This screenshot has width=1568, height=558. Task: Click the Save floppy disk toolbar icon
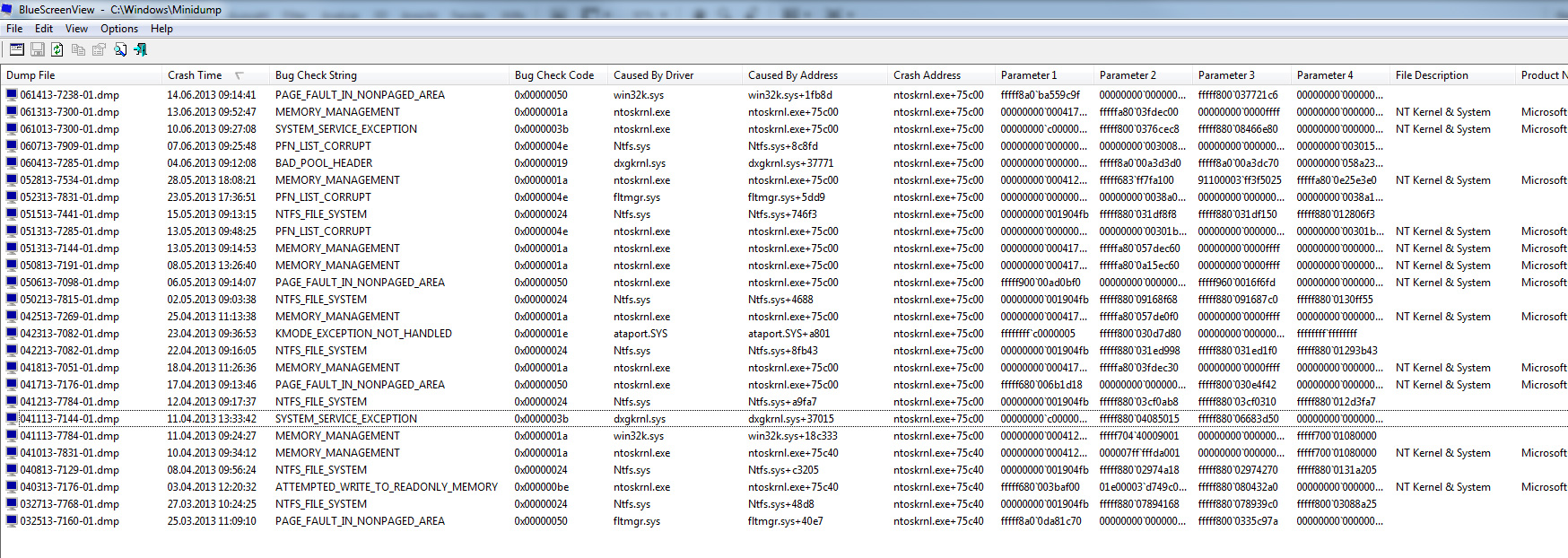[38, 50]
